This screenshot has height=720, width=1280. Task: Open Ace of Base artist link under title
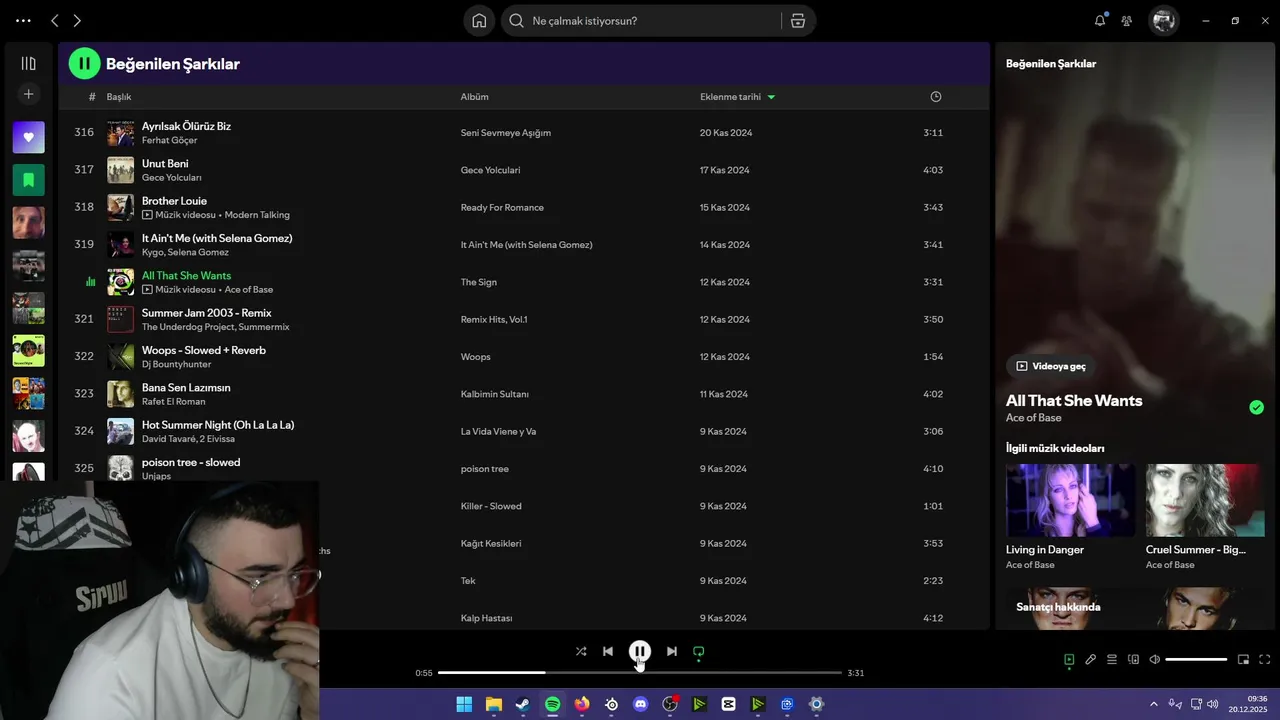coord(1033,418)
